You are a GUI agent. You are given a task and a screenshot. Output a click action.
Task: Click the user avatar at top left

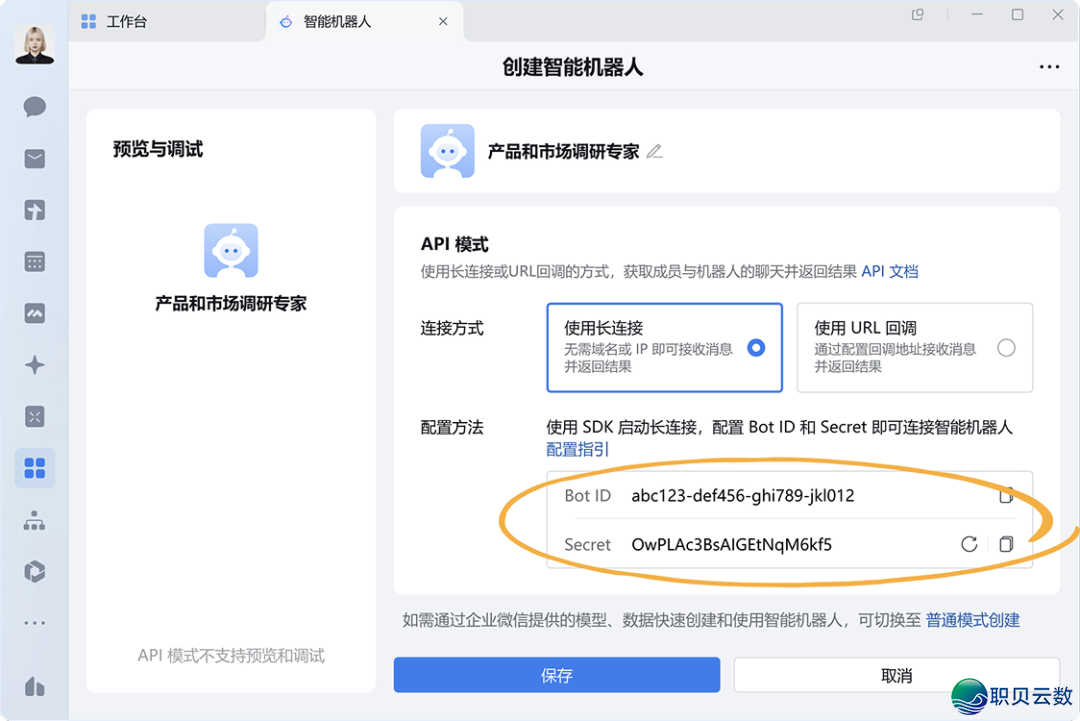click(x=35, y=44)
